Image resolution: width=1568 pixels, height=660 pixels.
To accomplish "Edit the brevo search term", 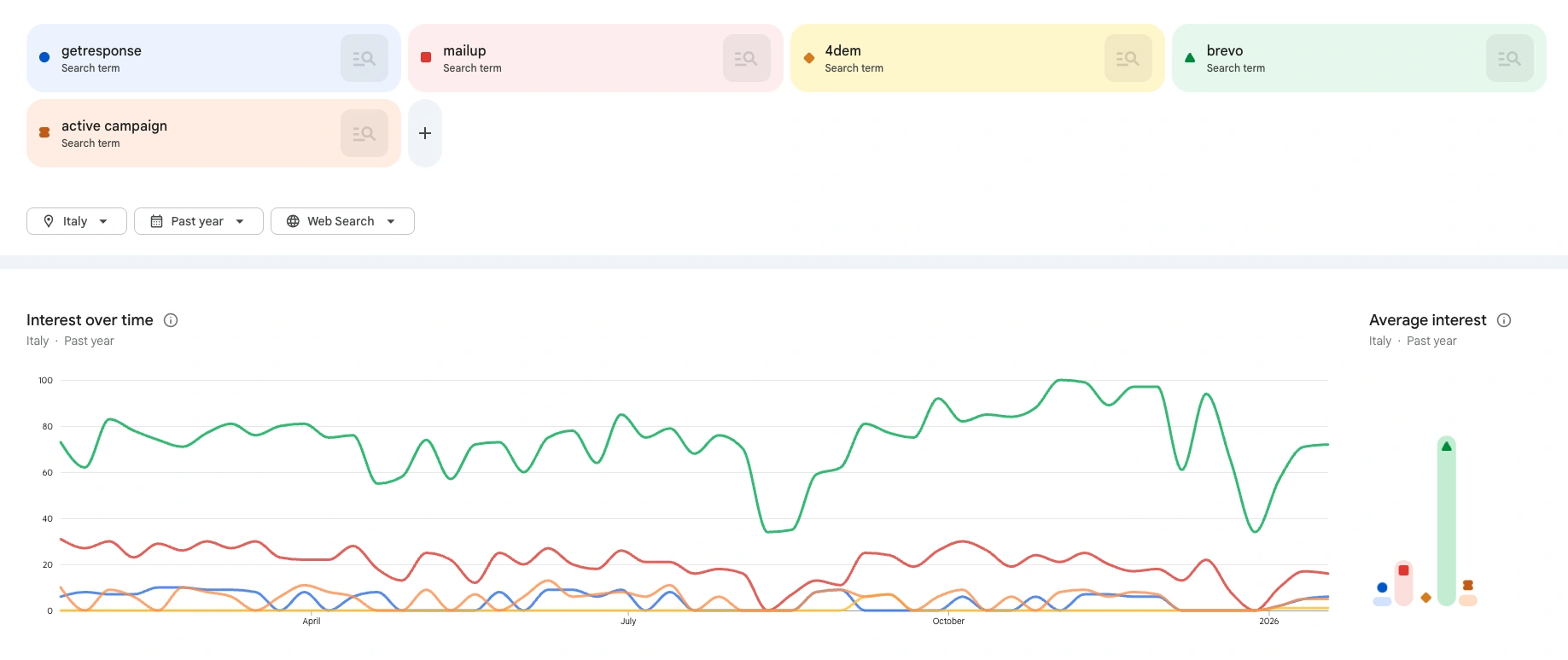I will click(1224, 51).
